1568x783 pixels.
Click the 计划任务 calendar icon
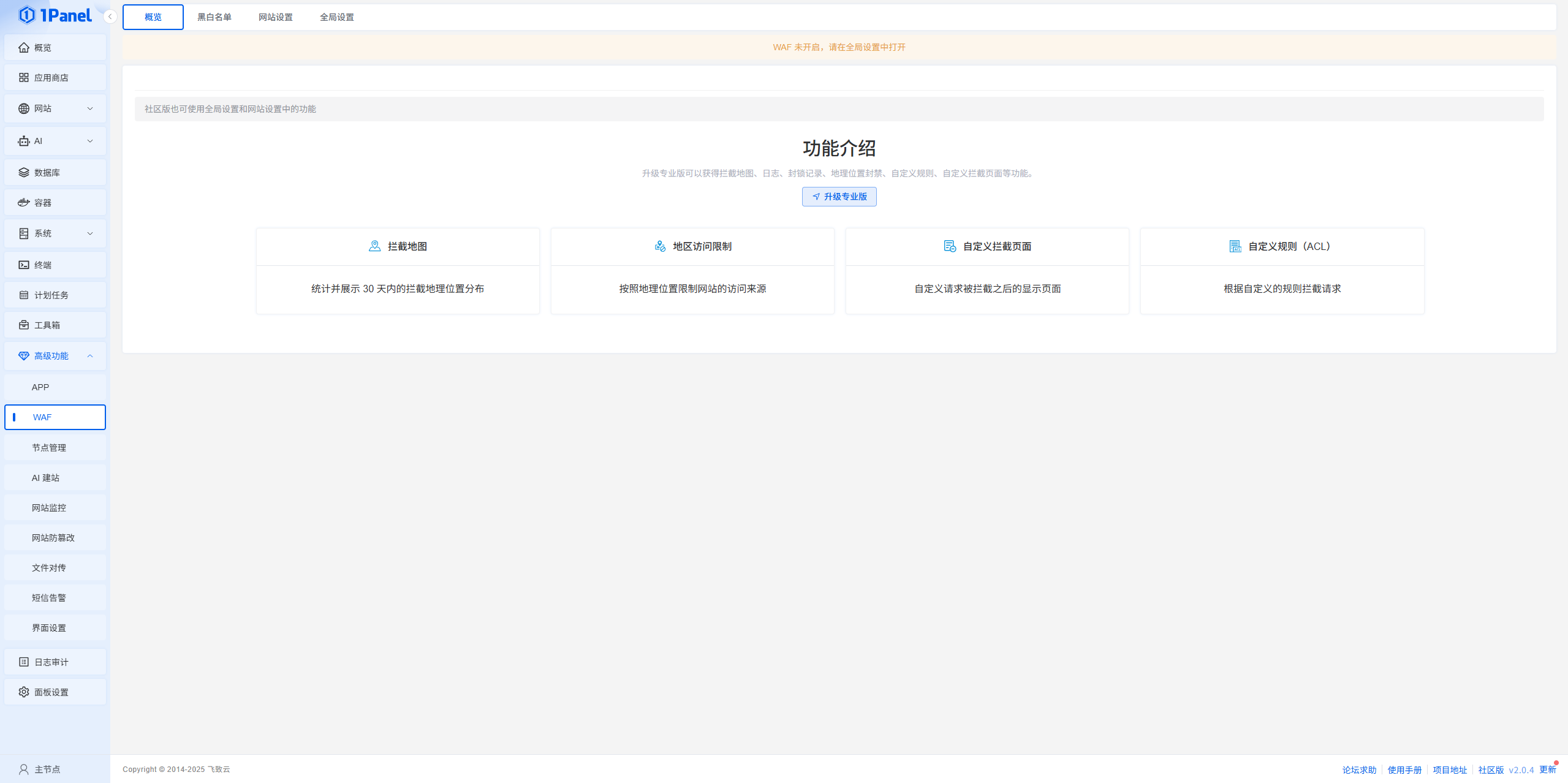coord(24,295)
